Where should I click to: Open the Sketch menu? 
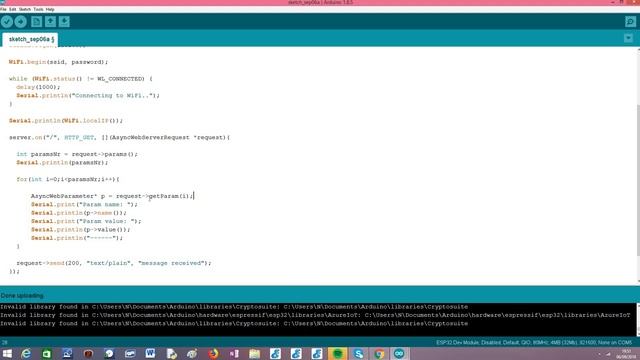click(x=24, y=9)
